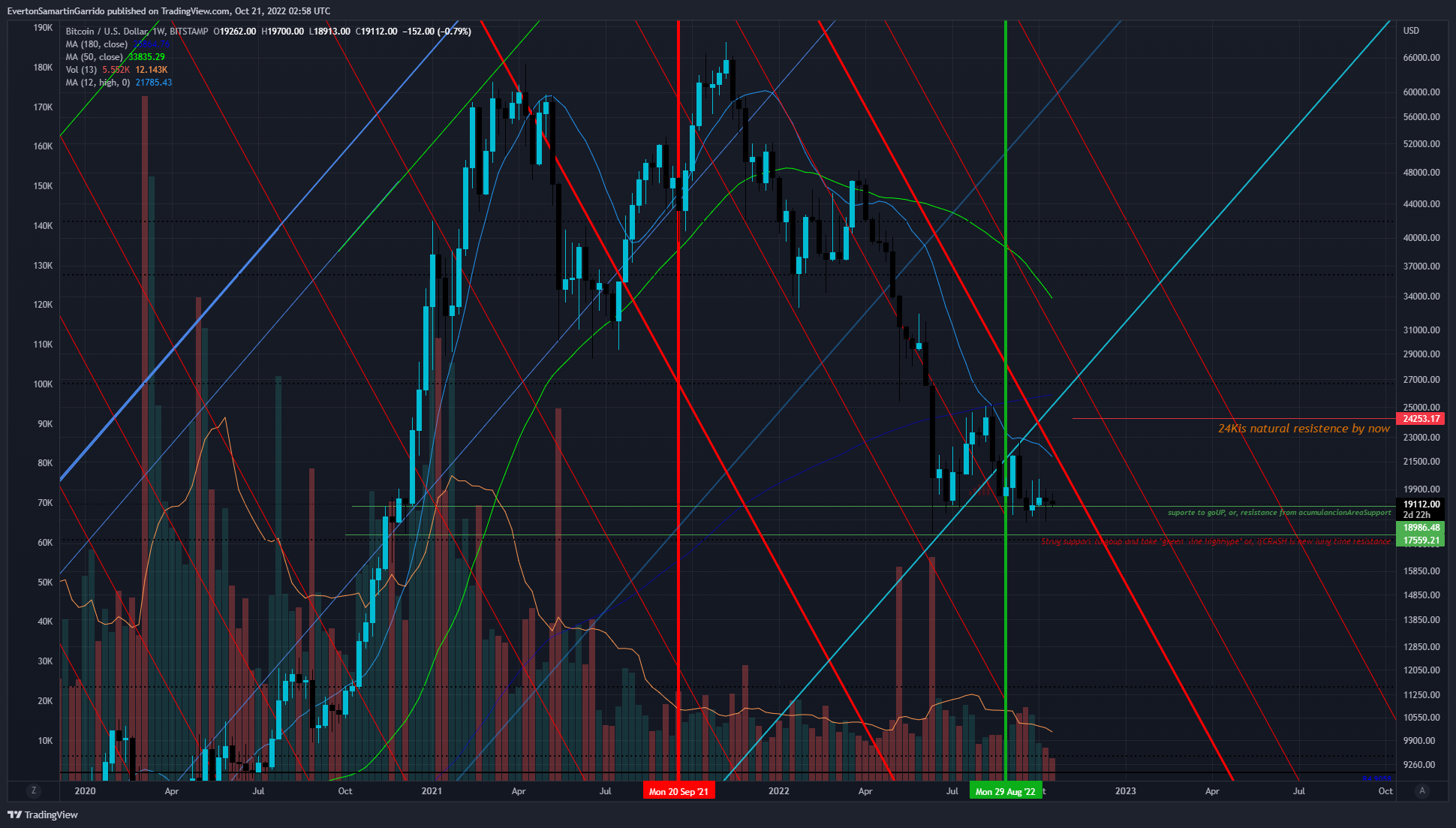Click the 18986.48 green price label

(x=1421, y=528)
